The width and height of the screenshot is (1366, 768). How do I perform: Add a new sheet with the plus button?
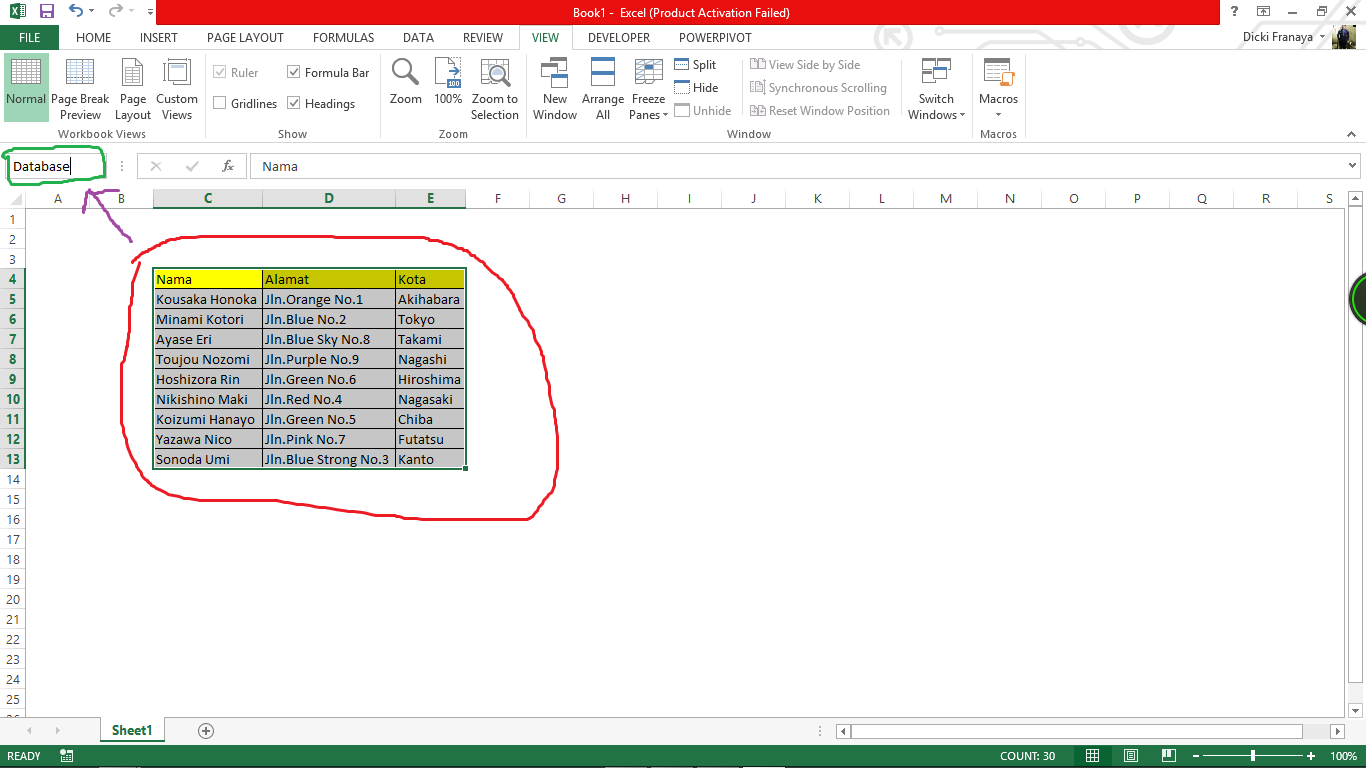(204, 731)
